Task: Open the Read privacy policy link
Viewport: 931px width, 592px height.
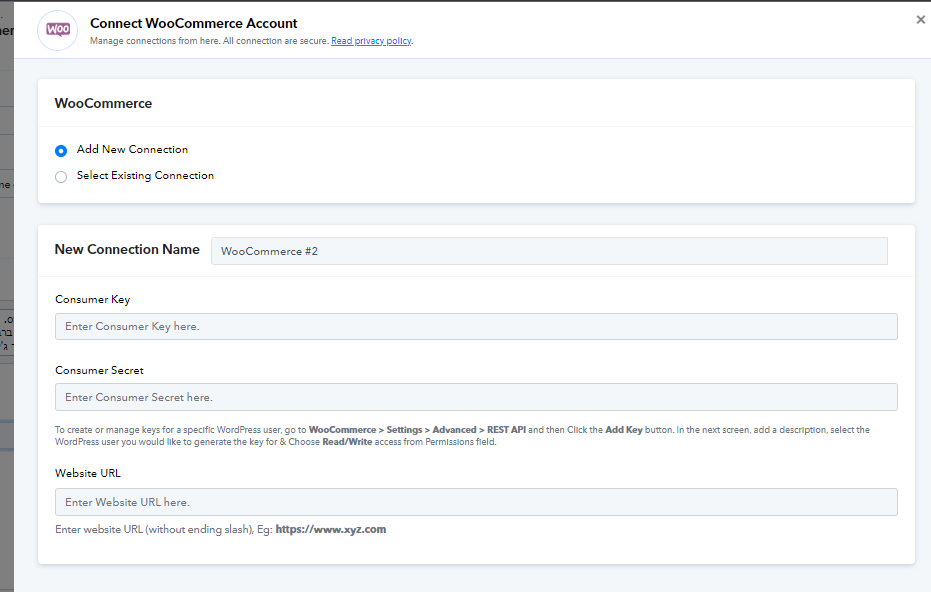Action: tap(371, 41)
